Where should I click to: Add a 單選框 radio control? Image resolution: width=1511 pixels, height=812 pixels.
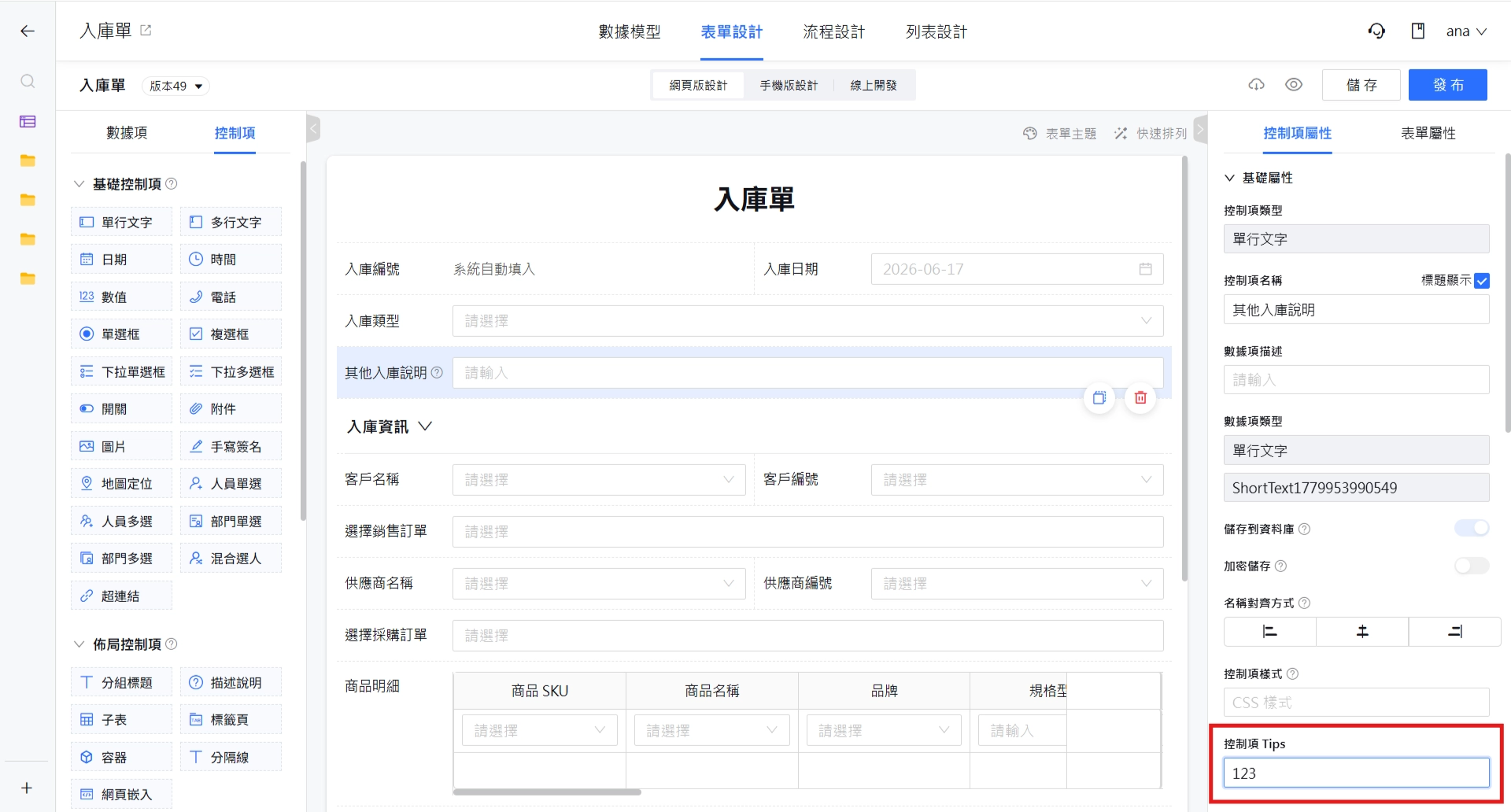pos(121,334)
